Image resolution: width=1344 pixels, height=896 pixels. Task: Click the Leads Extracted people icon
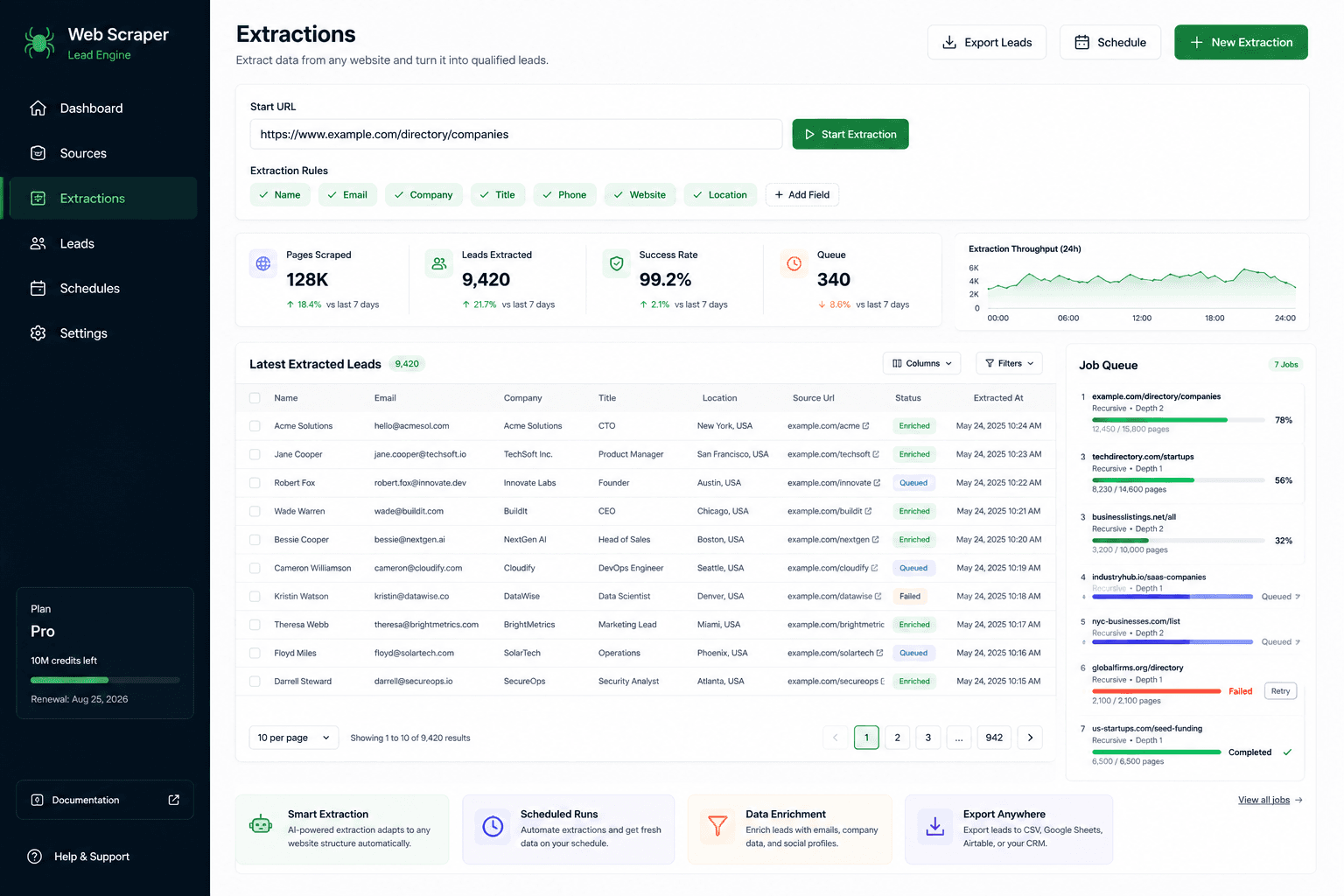click(439, 263)
